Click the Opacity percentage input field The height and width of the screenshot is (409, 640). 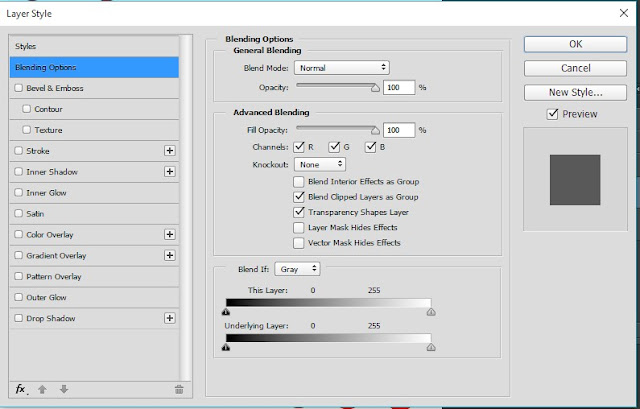pyautogui.click(x=399, y=87)
